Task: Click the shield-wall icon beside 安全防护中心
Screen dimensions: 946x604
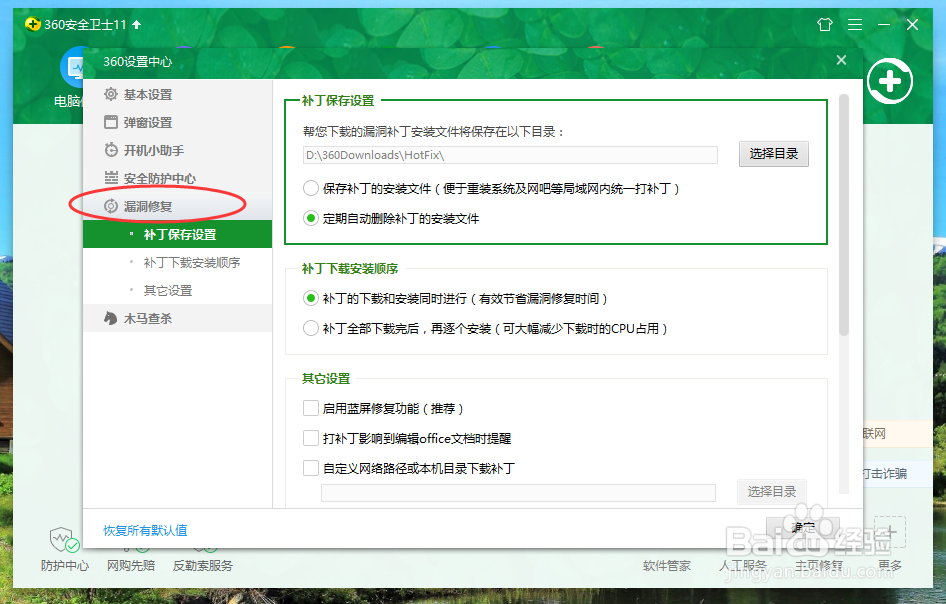Action: 110,178
